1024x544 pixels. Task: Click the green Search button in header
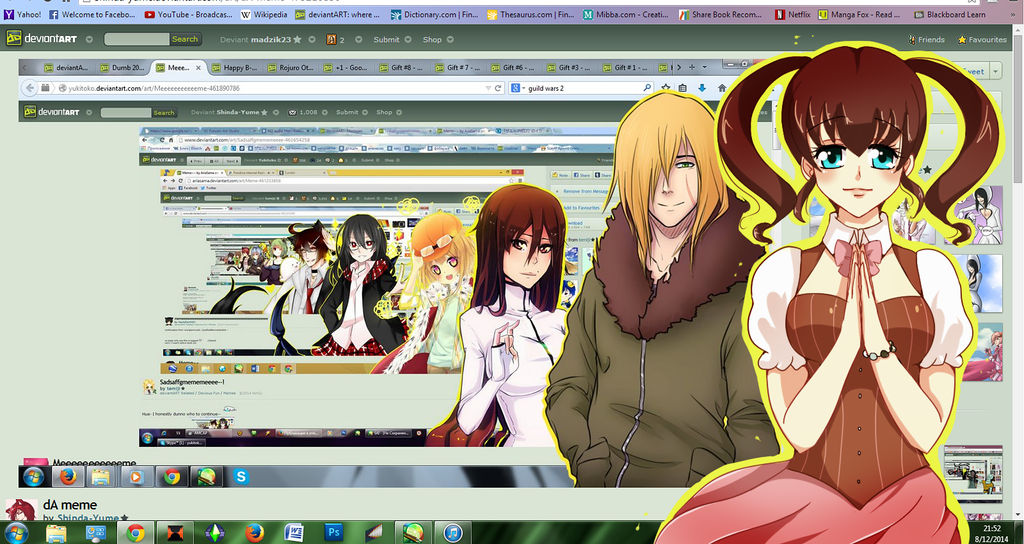point(185,39)
